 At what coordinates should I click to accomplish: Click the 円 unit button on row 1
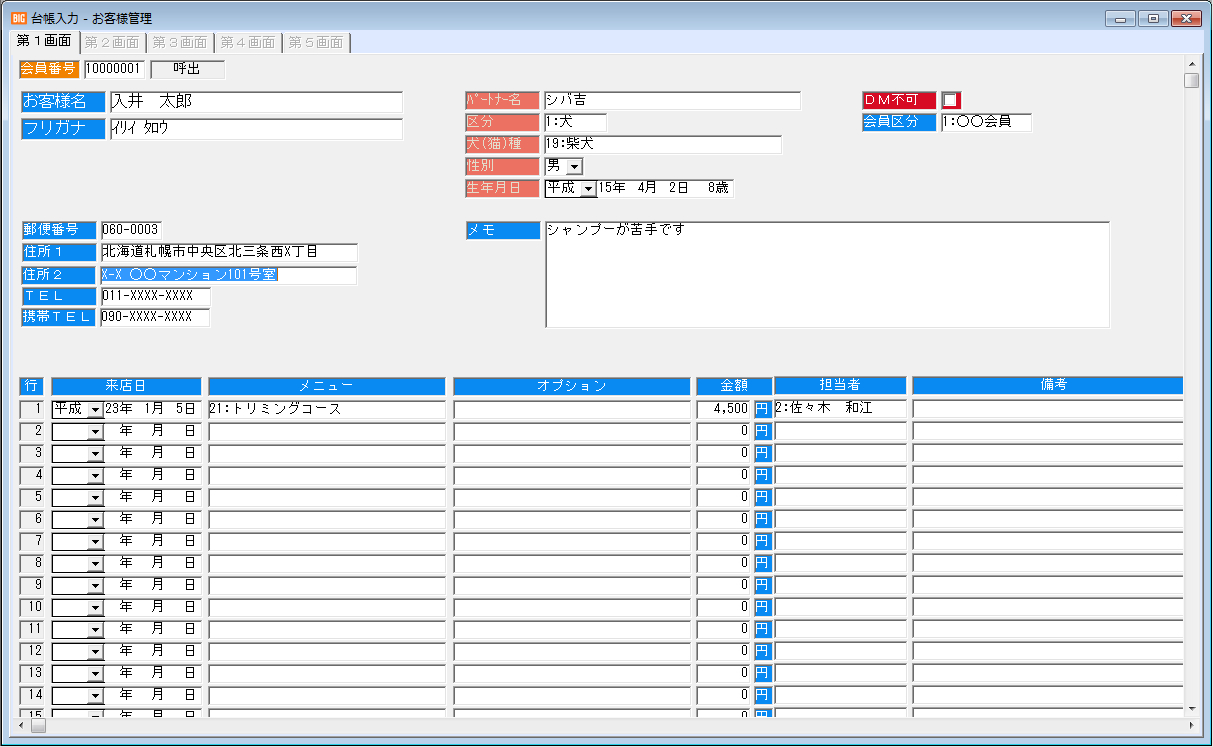[762, 409]
